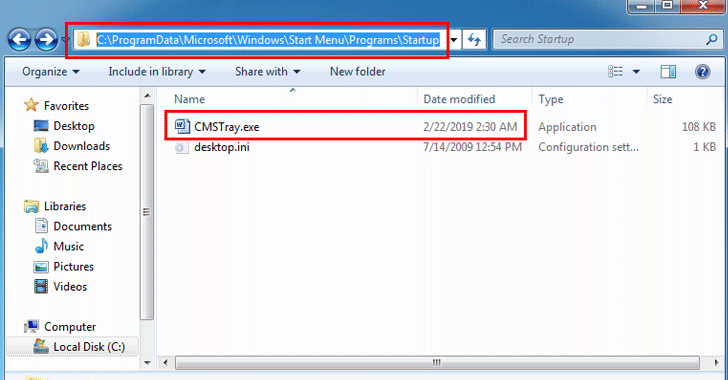Create a New folder
The height and width of the screenshot is (380, 728).
(358, 72)
